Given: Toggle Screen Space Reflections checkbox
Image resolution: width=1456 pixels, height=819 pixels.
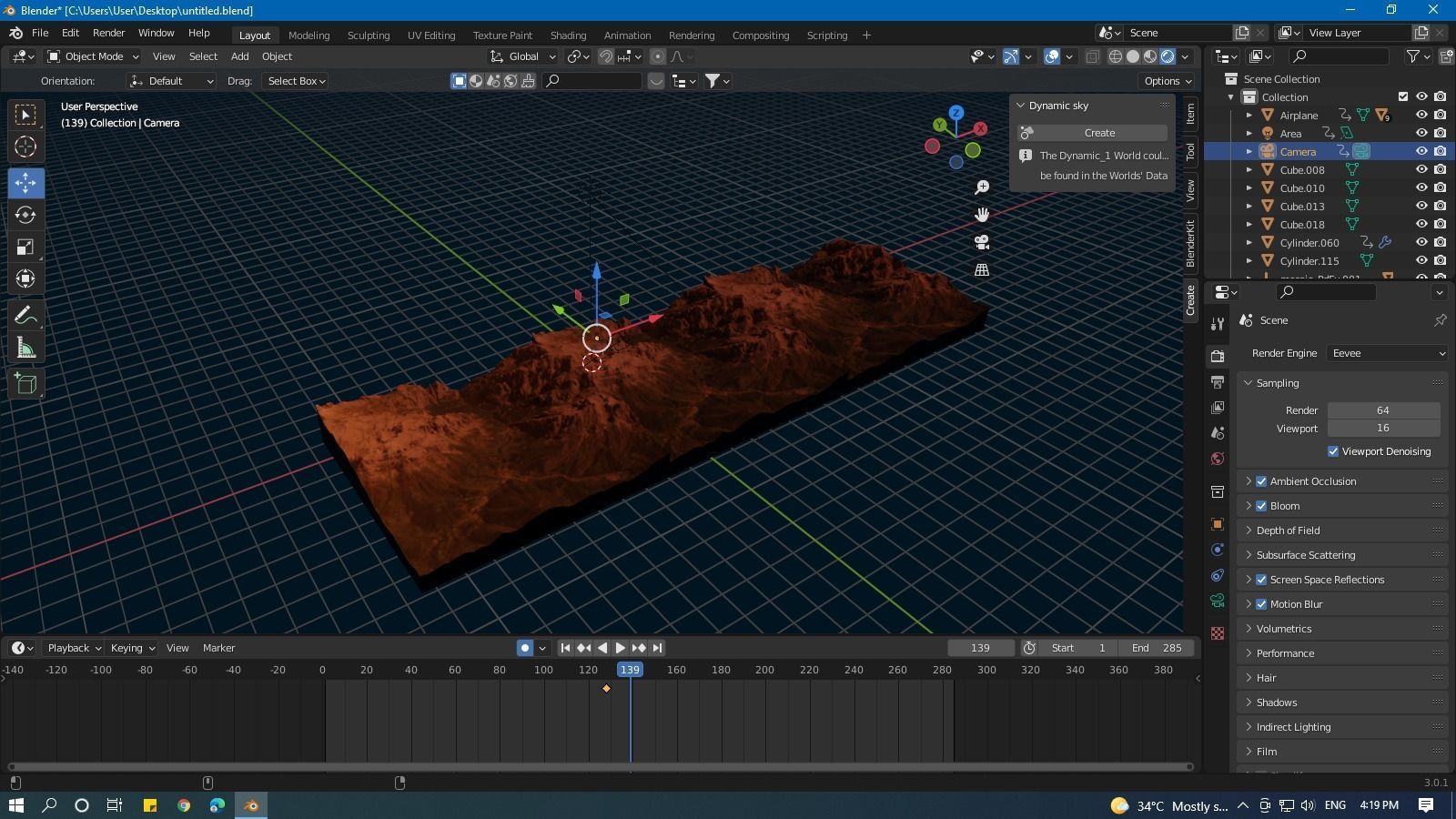Looking at the screenshot, I should click(1261, 580).
